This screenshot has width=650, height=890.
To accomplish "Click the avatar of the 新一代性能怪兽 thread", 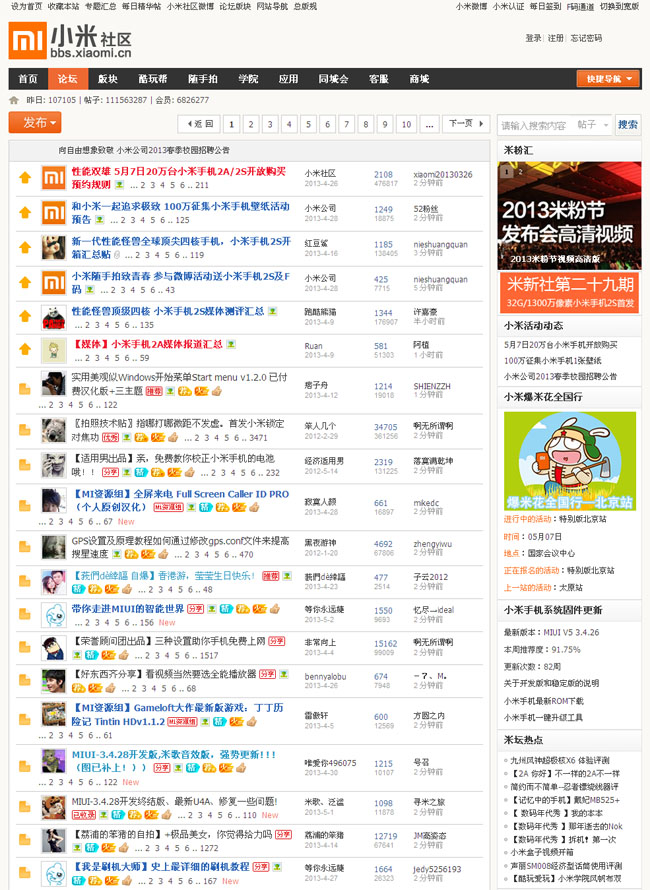I will pos(54,247).
